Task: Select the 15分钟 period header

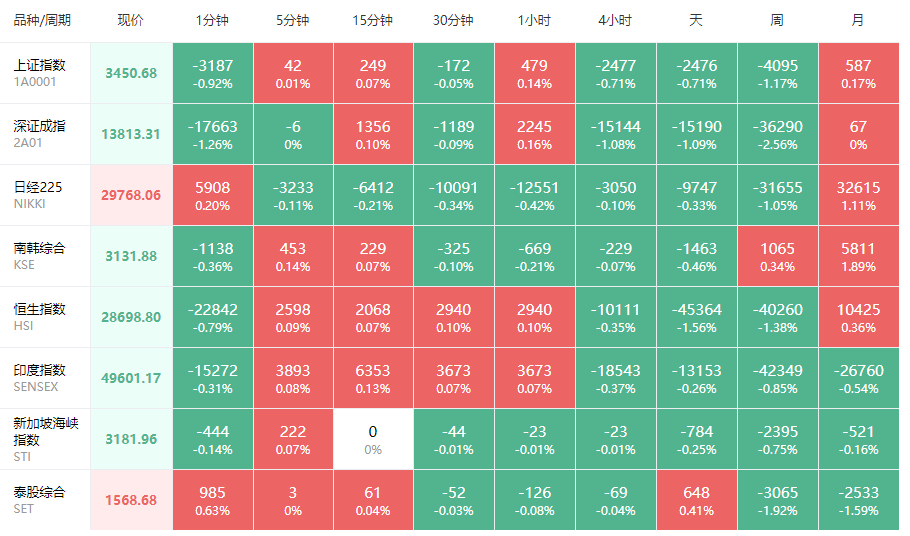Action: pos(373,21)
